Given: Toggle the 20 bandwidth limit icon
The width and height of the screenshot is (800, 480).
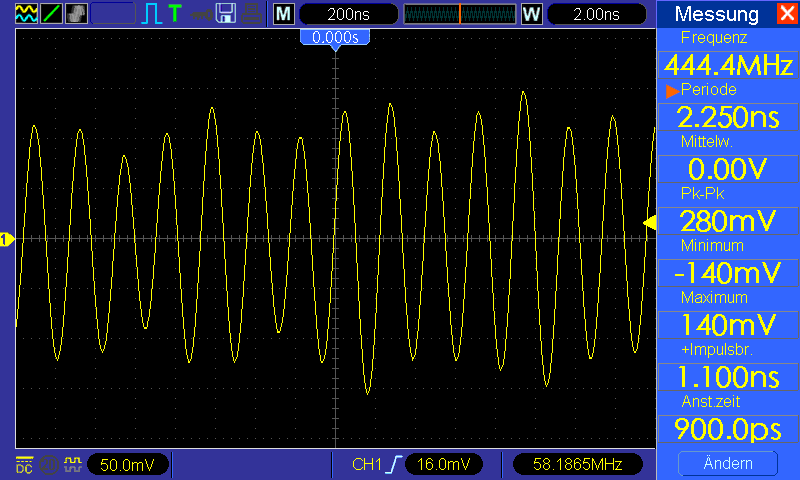Looking at the screenshot, I should click(49, 465).
